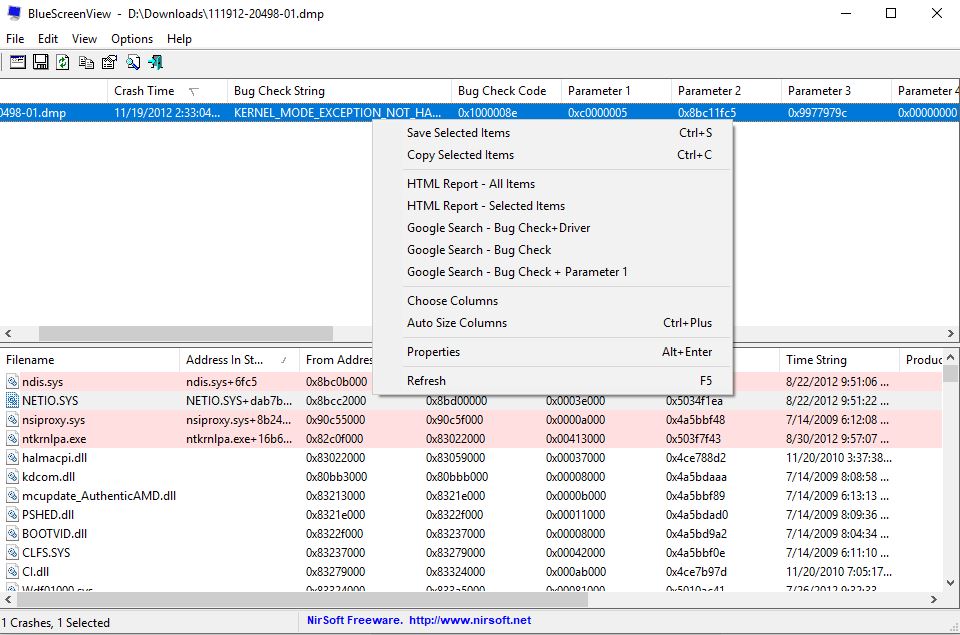Click the lower pane scroll down arrow

[x=950, y=583]
